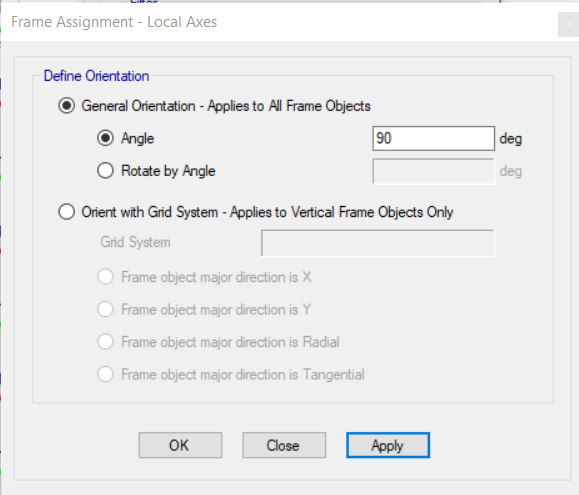This screenshot has width=579, height=495.
Task: Click the Rotate by Angle degree field
Action: [x=434, y=171]
